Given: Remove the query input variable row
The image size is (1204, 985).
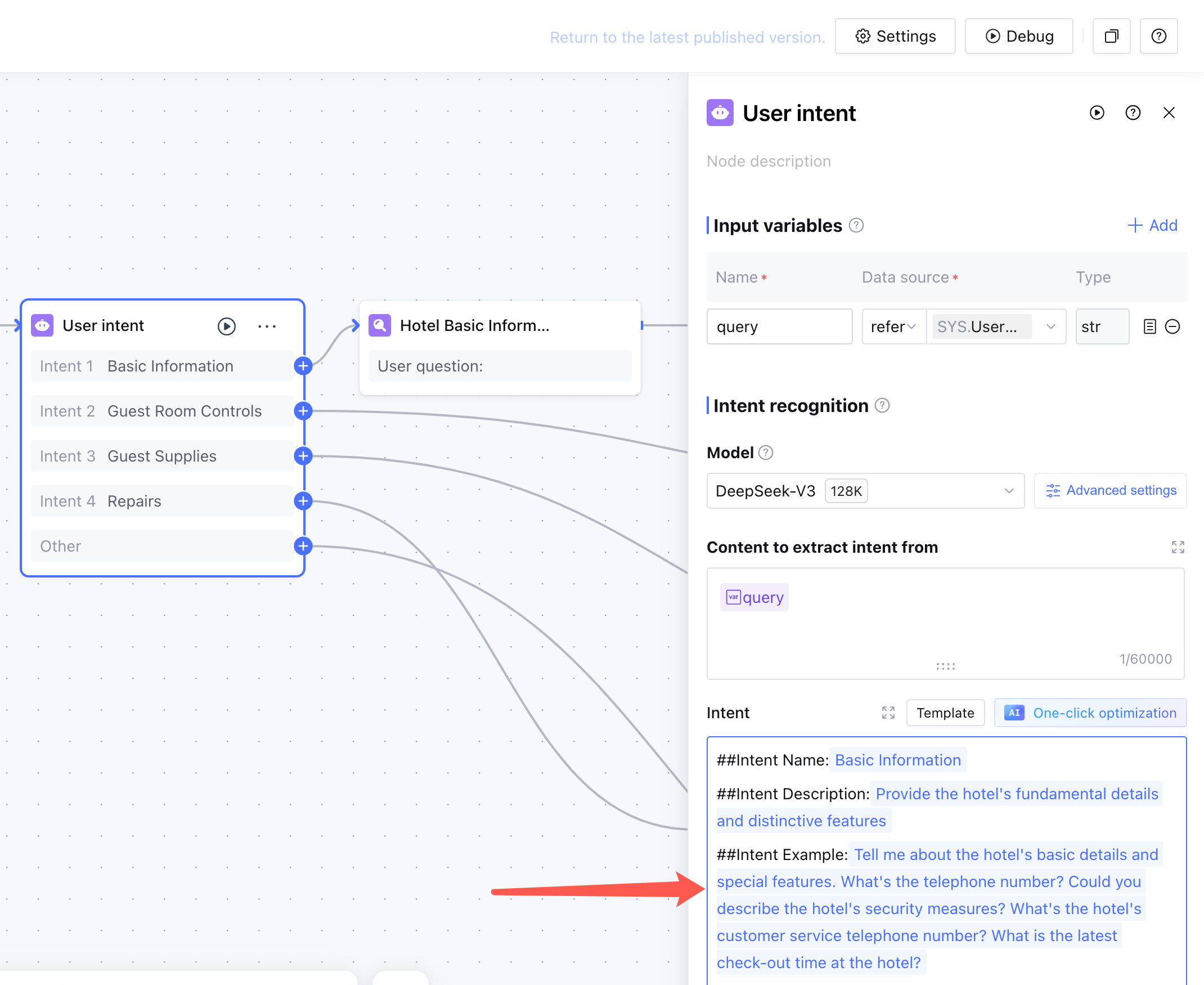Looking at the screenshot, I should pyautogui.click(x=1172, y=326).
